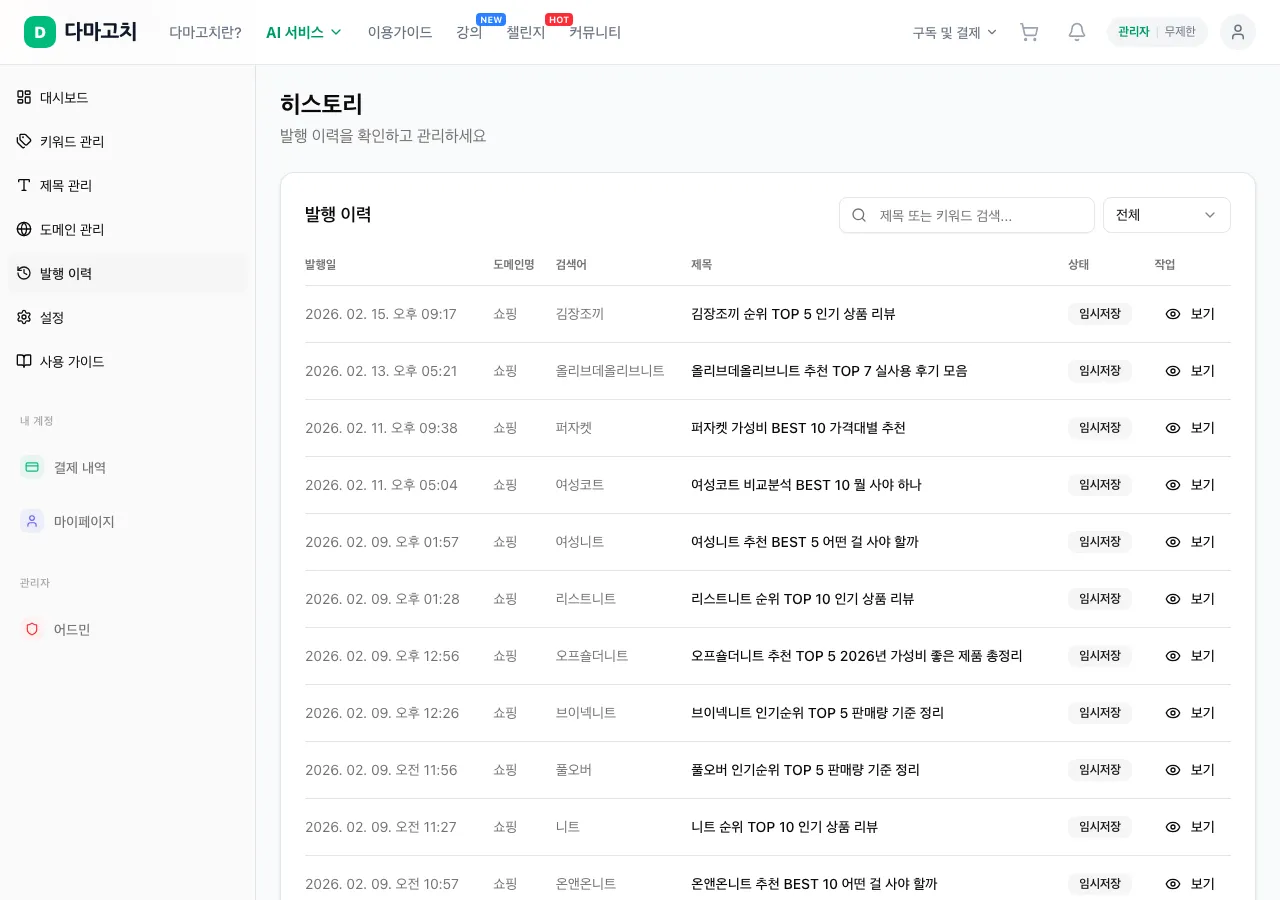Click the 제목 관리 T icon

click(x=24, y=185)
